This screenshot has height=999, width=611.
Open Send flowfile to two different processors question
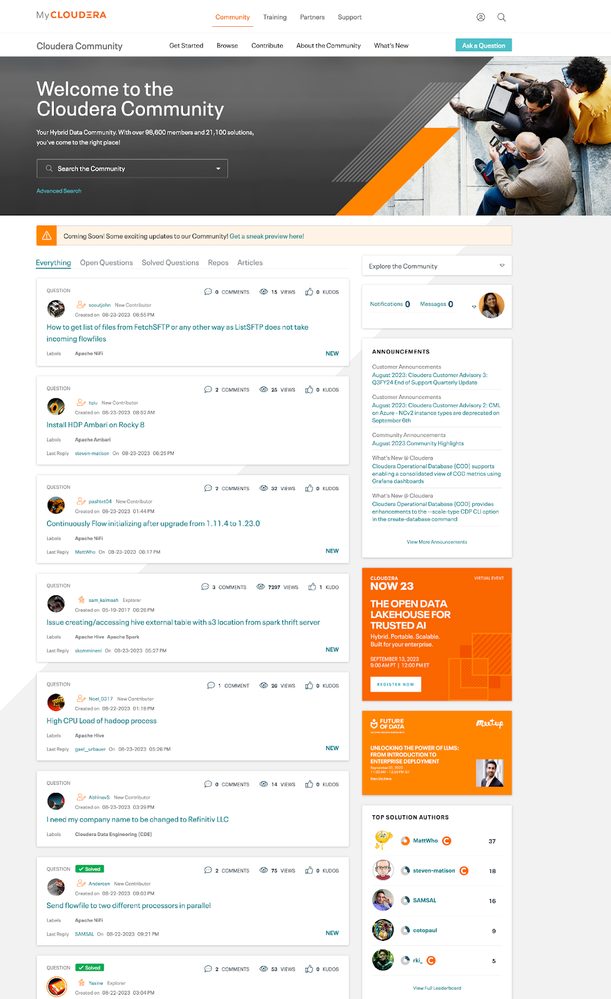click(x=129, y=906)
